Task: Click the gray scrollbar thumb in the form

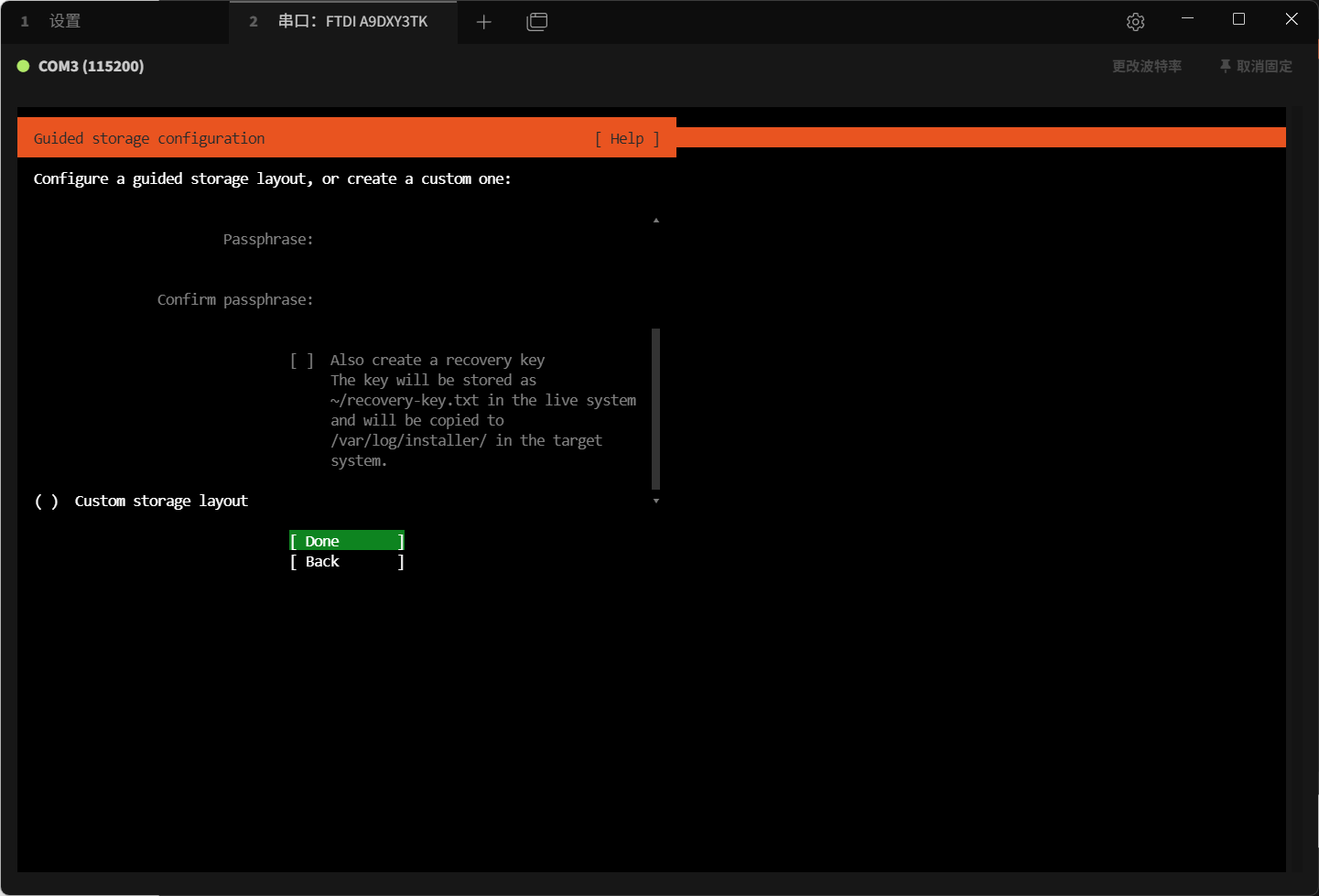Action: click(655, 408)
